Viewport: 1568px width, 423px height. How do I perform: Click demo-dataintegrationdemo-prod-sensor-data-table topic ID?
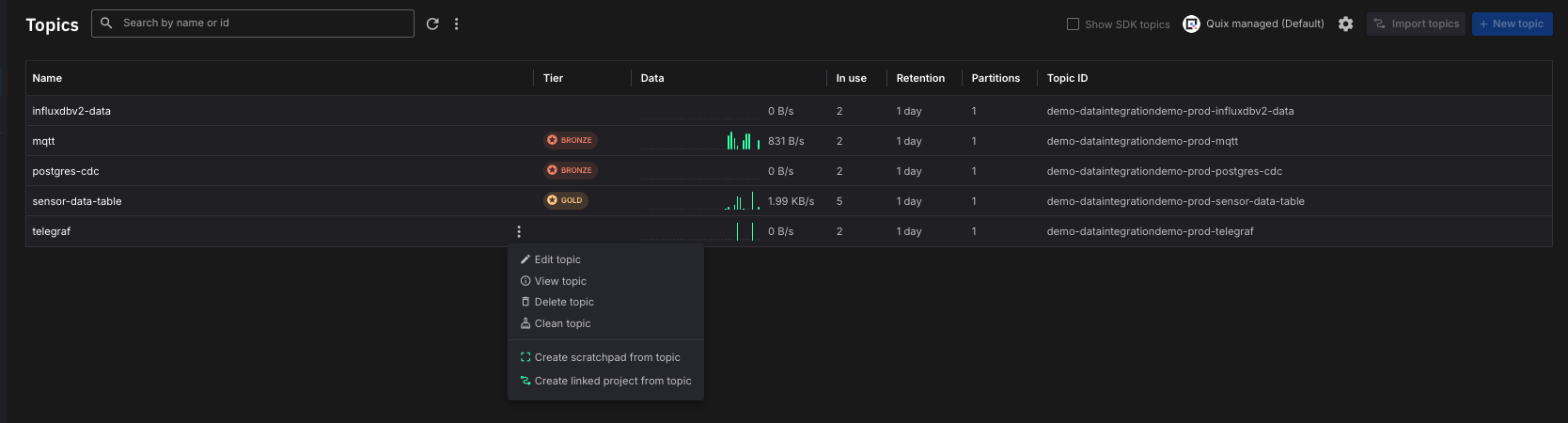pos(1175,201)
